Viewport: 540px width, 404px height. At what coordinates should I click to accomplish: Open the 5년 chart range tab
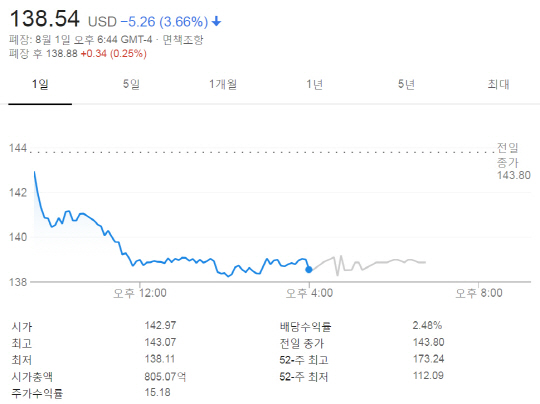tap(406, 84)
